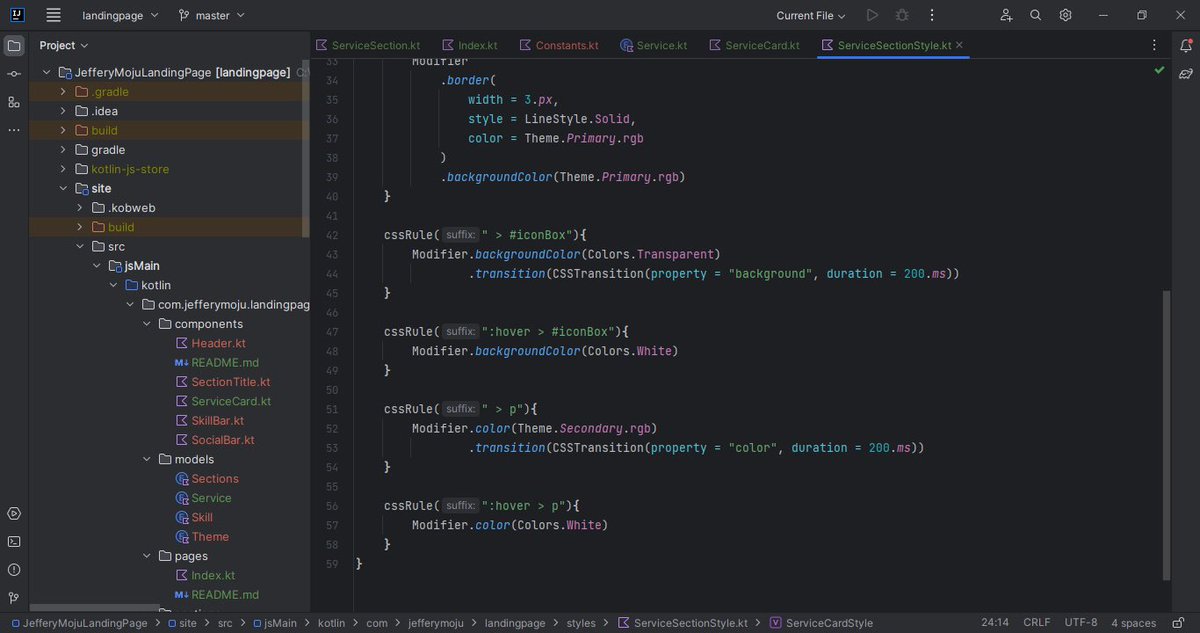
Task: Open the Structure tool window
Action: point(14,102)
